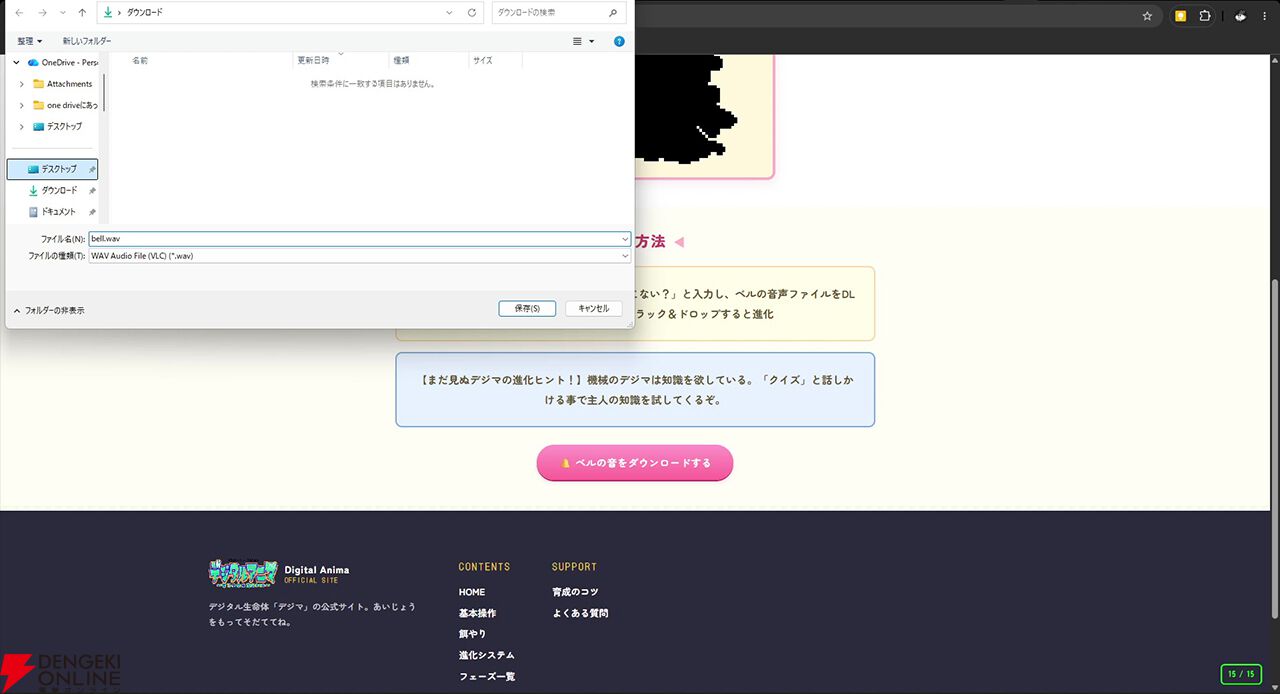The image size is (1280, 694).
Task: Open the WAV Audio File type dropdown
Action: point(360,256)
